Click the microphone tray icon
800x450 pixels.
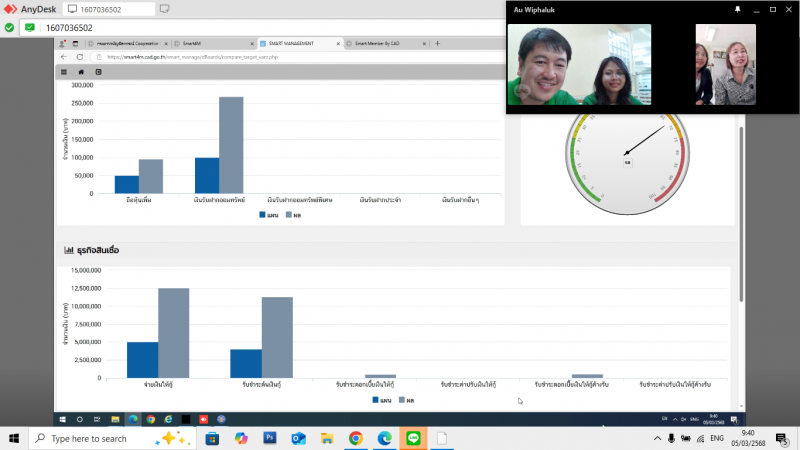click(x=671, y=438)
